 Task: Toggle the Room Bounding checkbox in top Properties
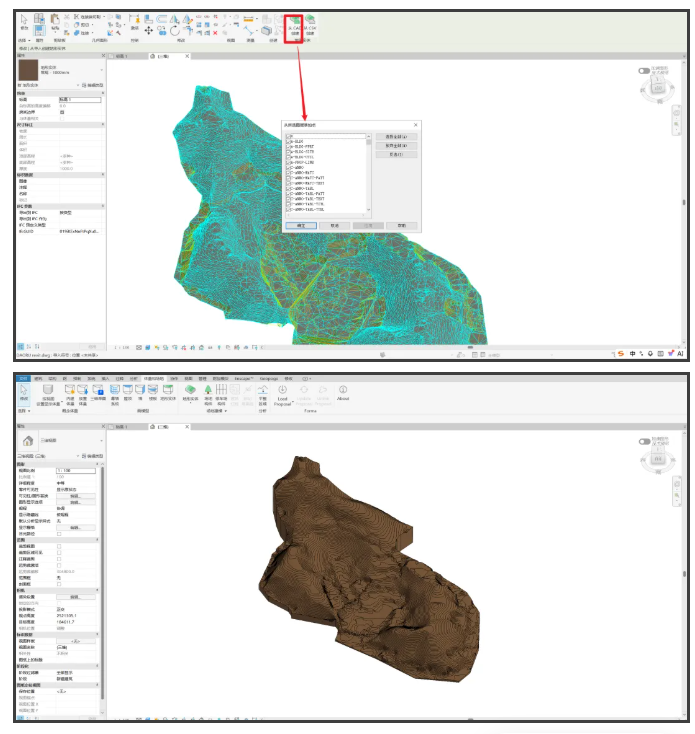[x=62, y=112]
